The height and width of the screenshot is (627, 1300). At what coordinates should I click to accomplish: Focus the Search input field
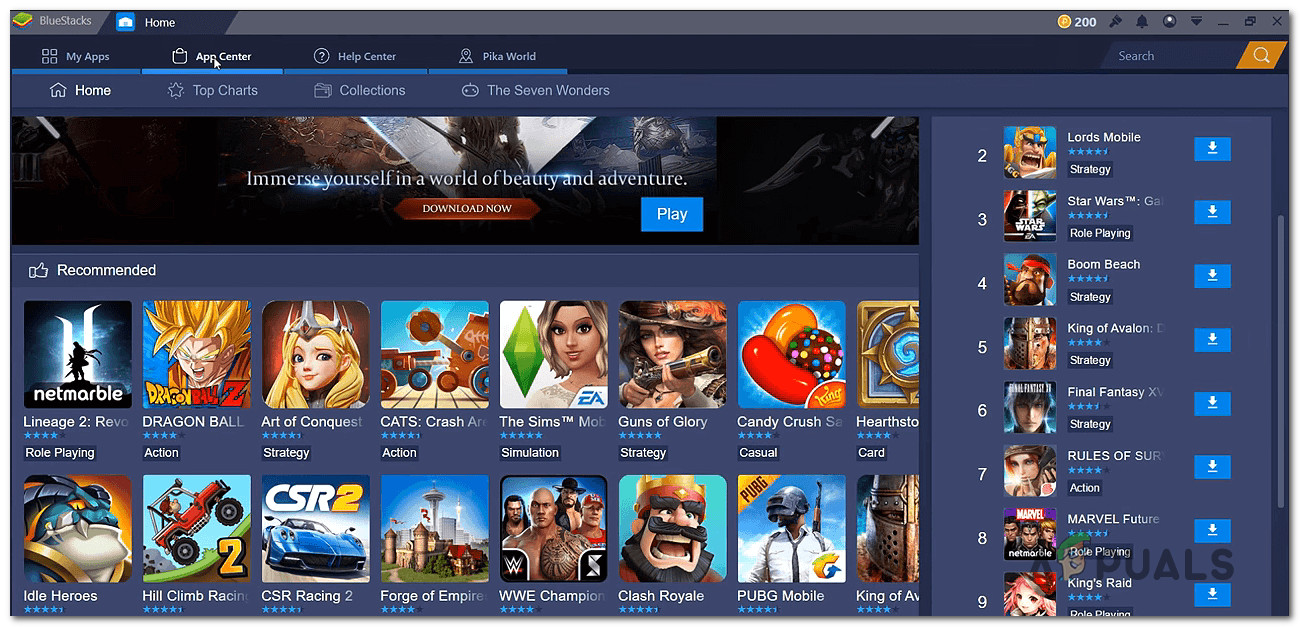tap(1172, 56)
